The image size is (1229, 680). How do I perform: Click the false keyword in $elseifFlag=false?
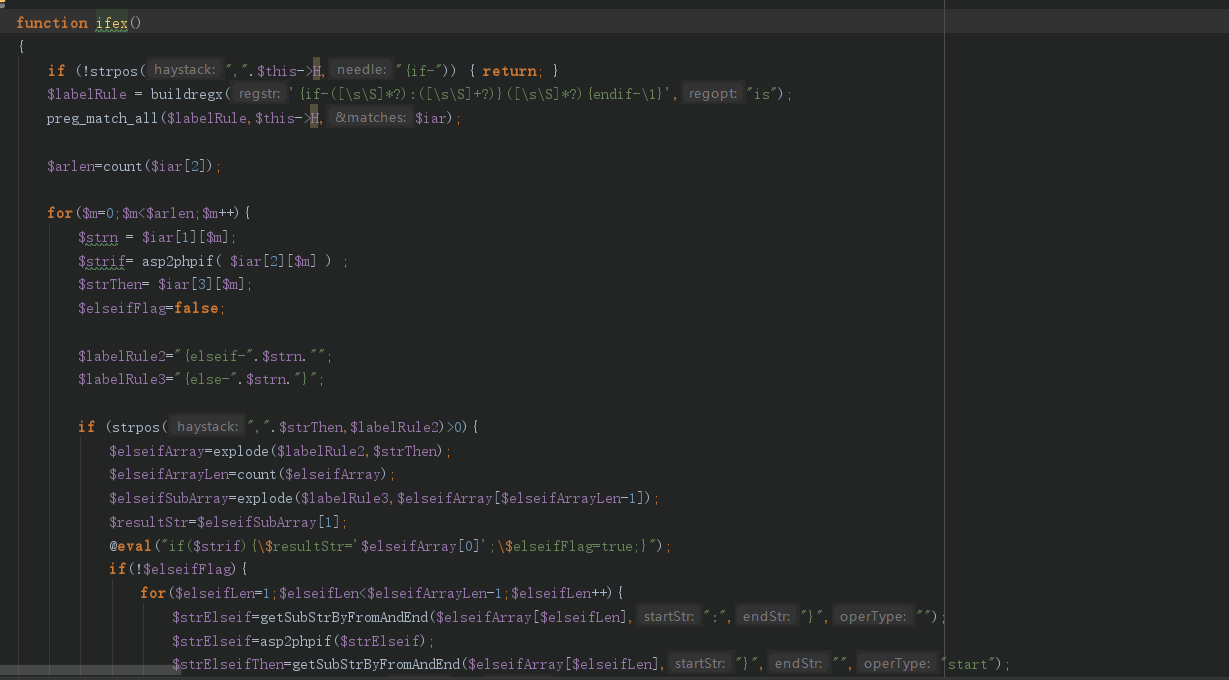(196, 309)
